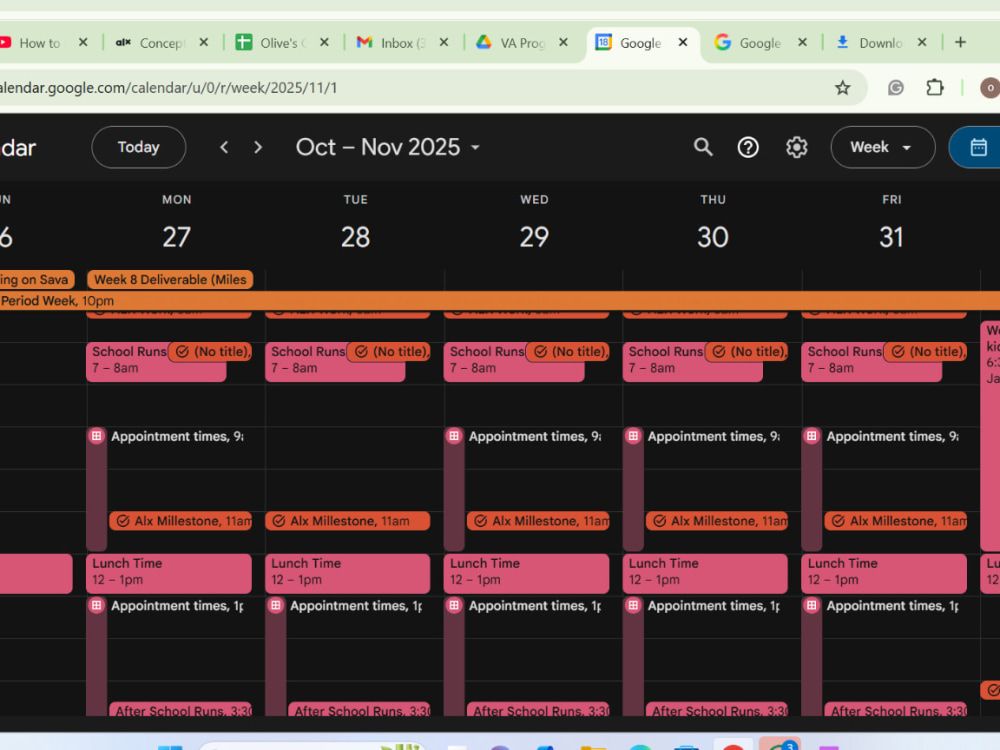Open Tuesday's 1pm Appointment times schedule icon
Image resolution: width=1000 pixels, height=750 pixels.
276,605
